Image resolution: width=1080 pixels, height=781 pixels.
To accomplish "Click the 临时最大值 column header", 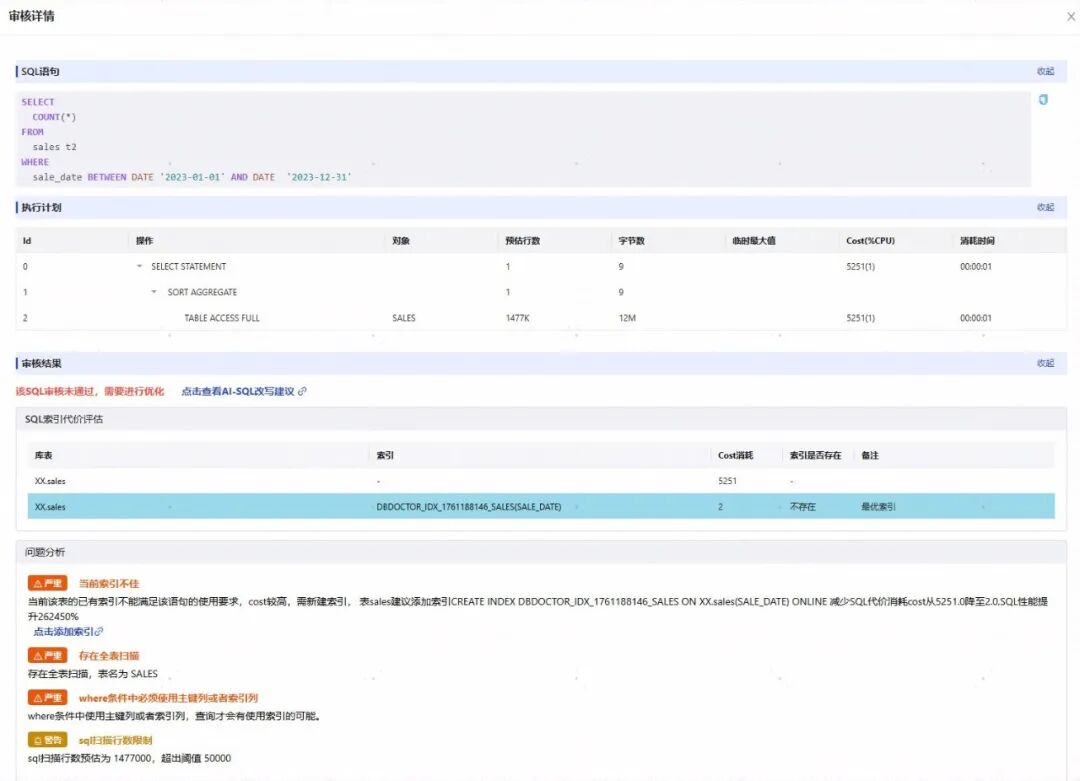I will [754, 240].
